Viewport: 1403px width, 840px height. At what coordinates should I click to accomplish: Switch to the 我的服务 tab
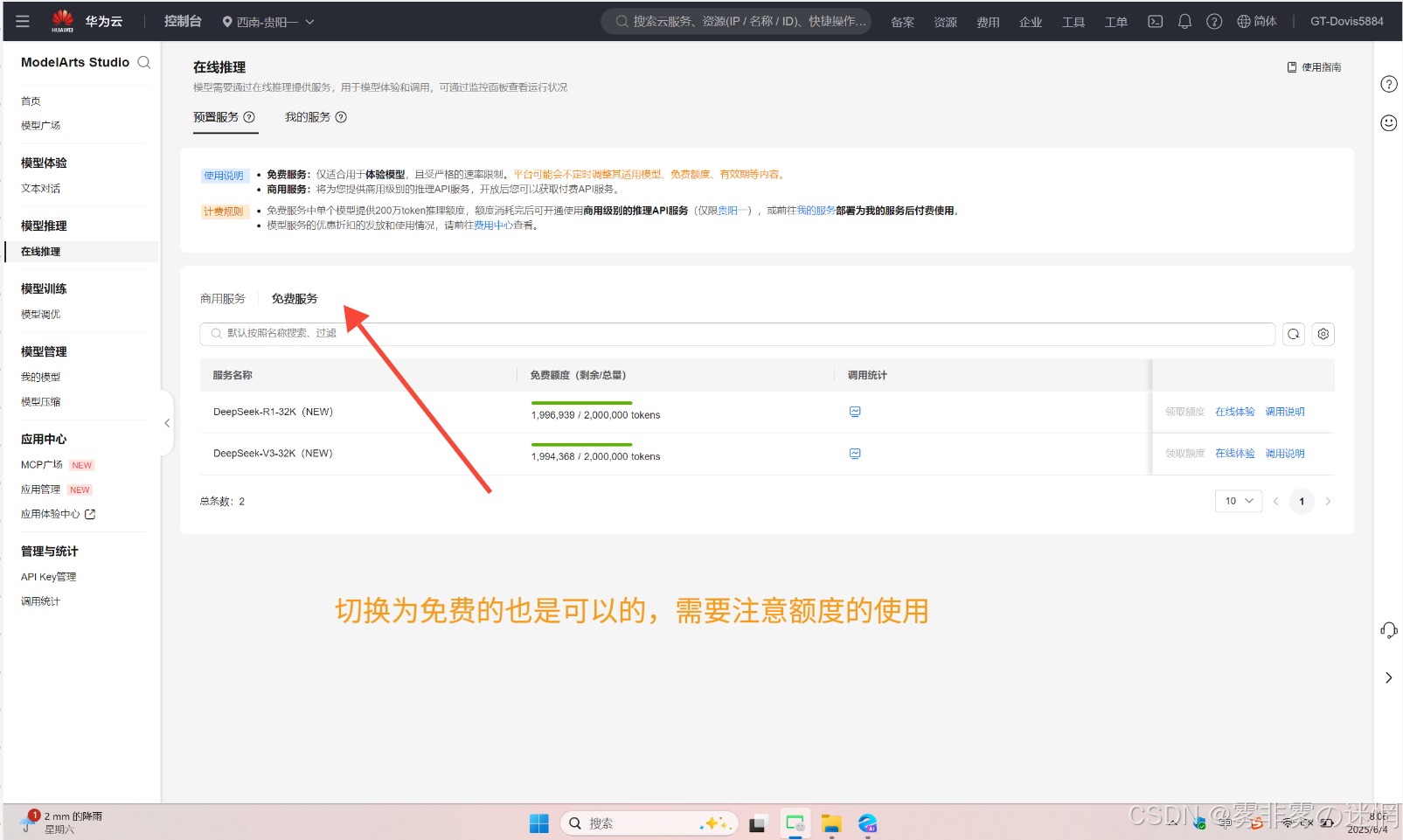point(308,117)
